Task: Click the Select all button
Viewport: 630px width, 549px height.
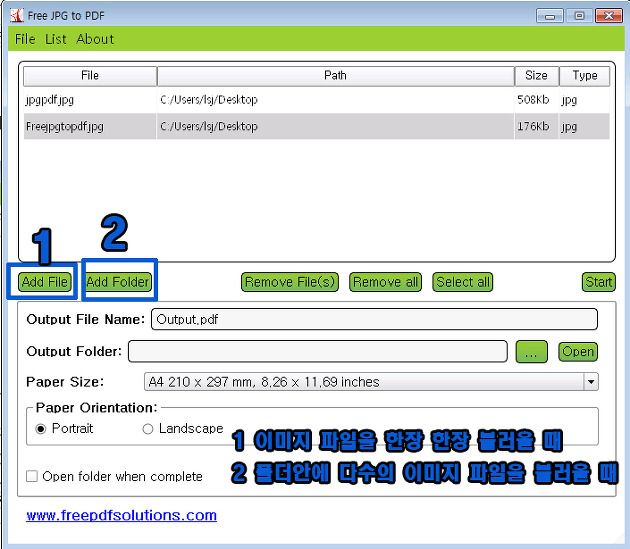Action: pos(463,282)
